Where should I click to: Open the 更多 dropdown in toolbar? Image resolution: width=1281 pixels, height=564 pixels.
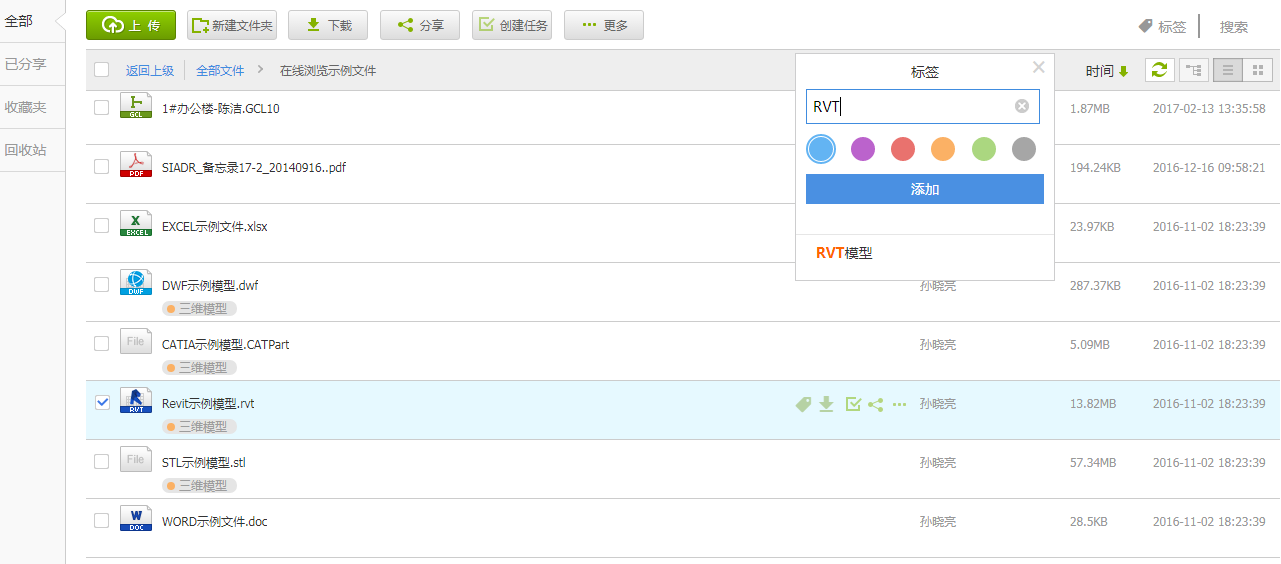point(604,25)
